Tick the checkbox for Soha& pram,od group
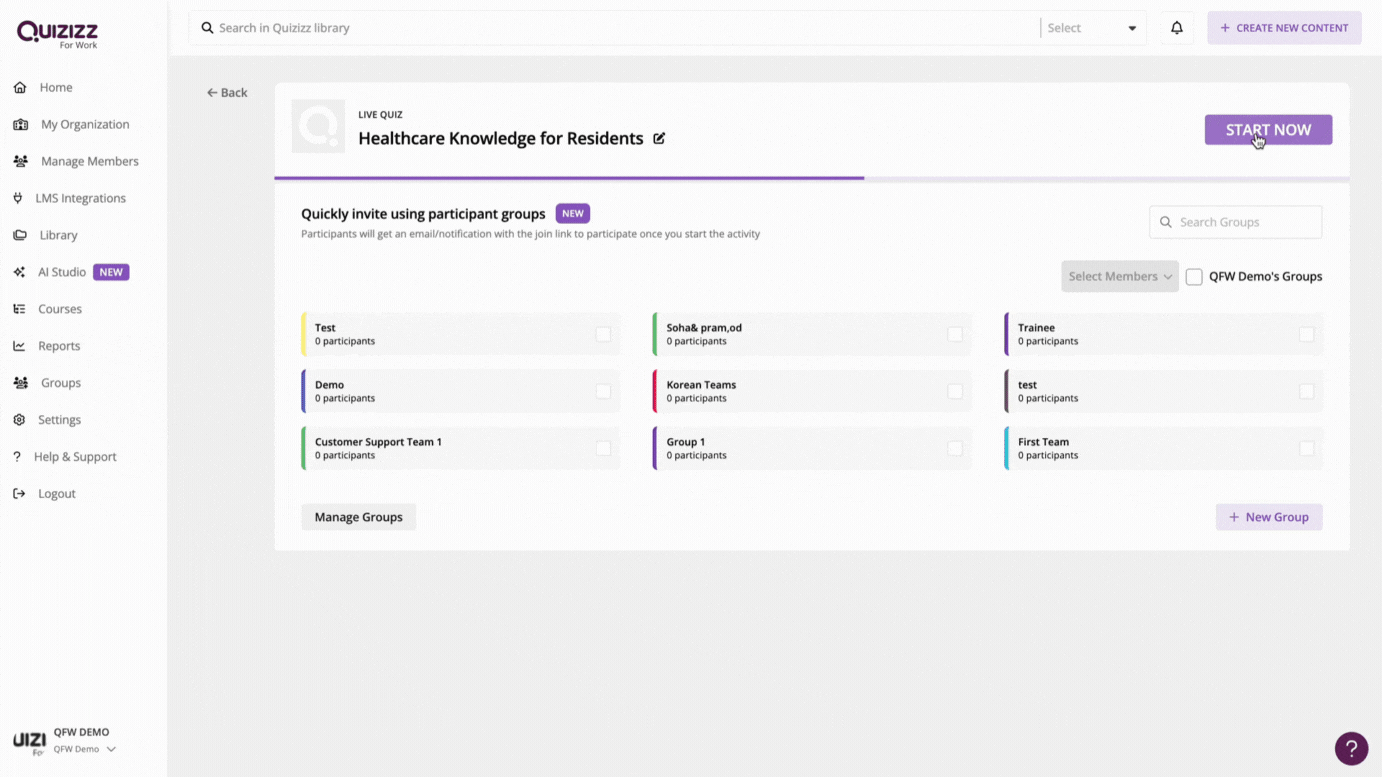The width and height of the screenshot is (1382, 777). 955,334
